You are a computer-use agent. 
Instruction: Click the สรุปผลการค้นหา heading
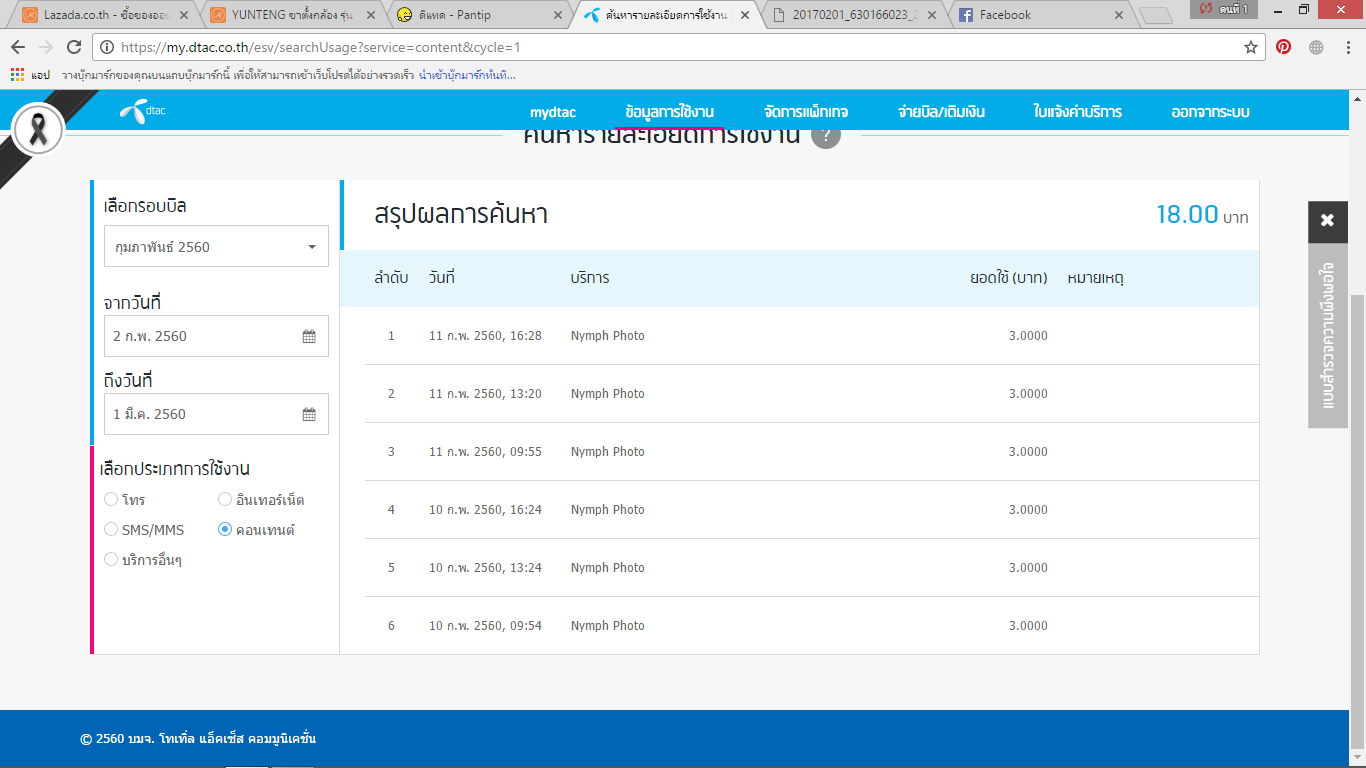coord(461,216)
